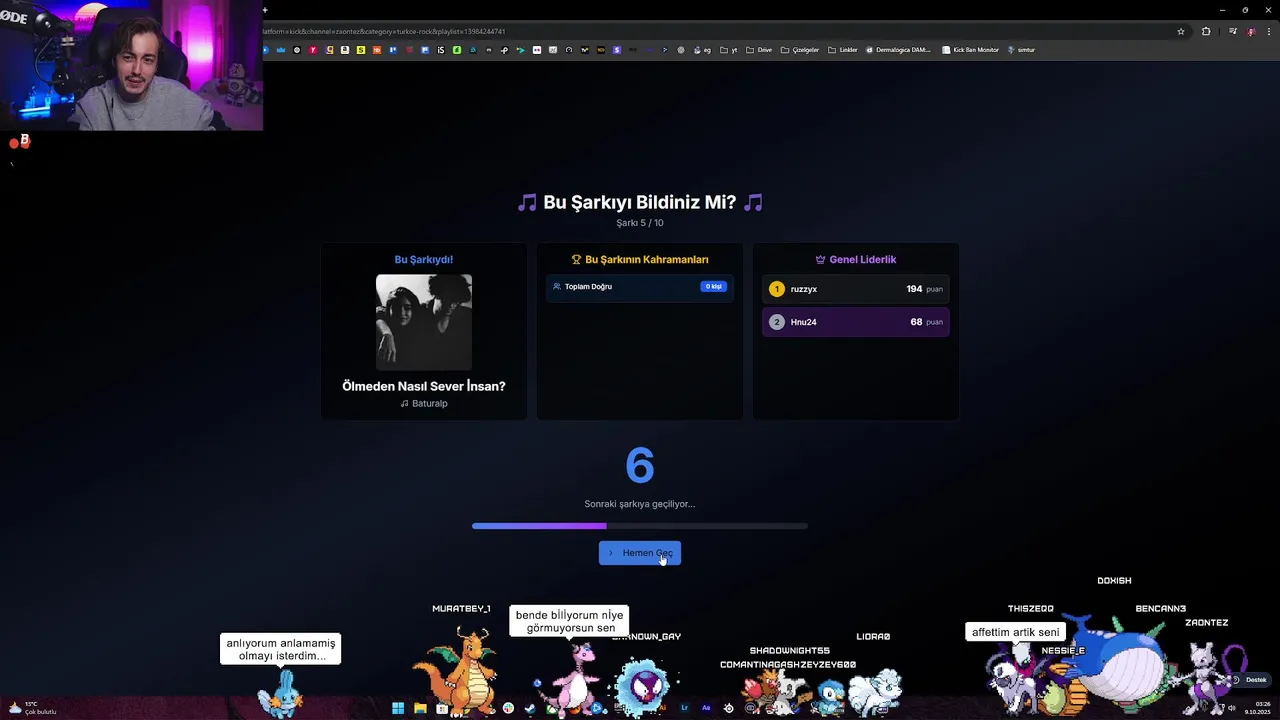Open the Çizelgeler bookmark folder
Screen dimensions: 1280x720
point(800,50)
